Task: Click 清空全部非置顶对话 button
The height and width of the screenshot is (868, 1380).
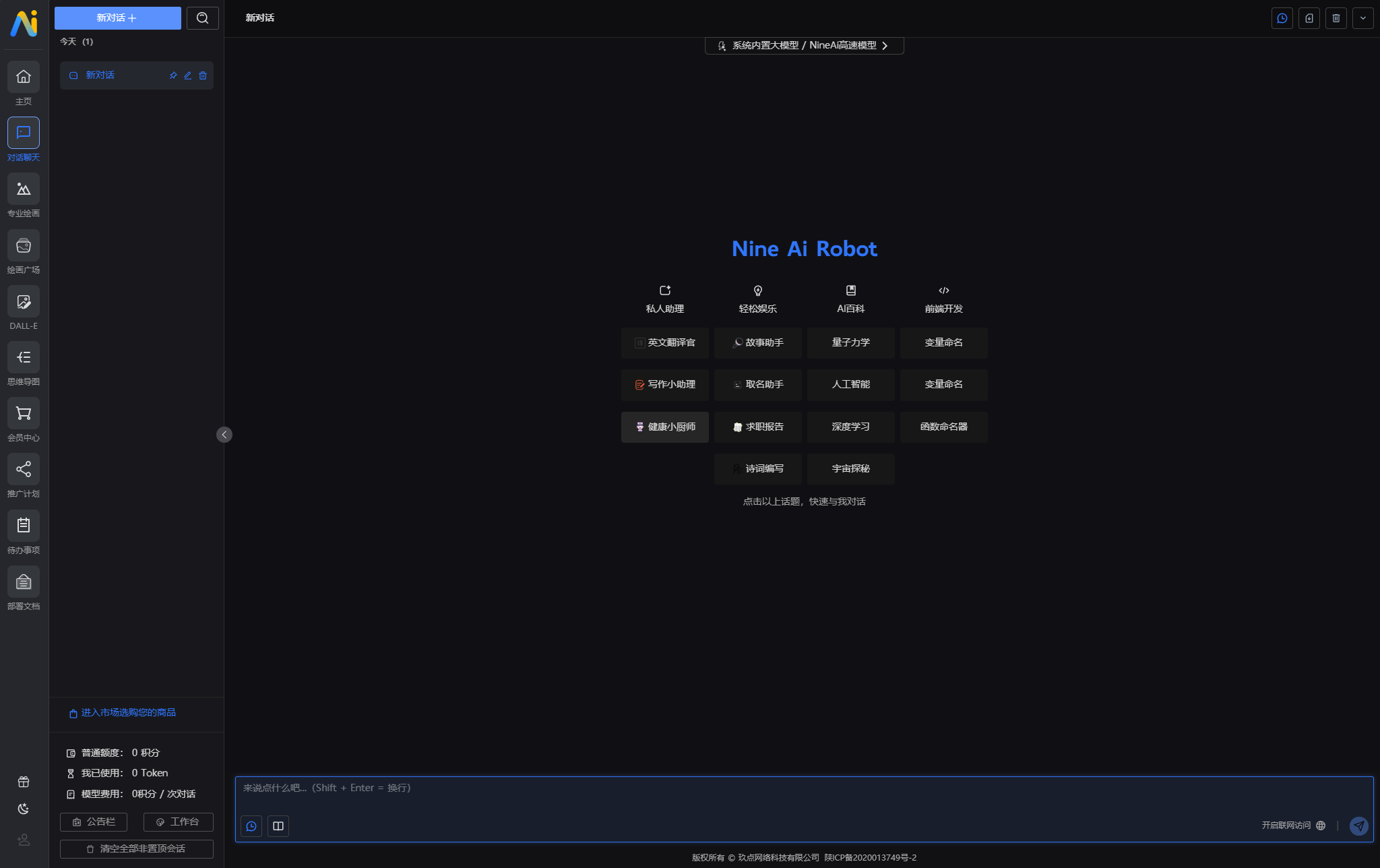Action: pyautogui.click(x=138, y=847)
